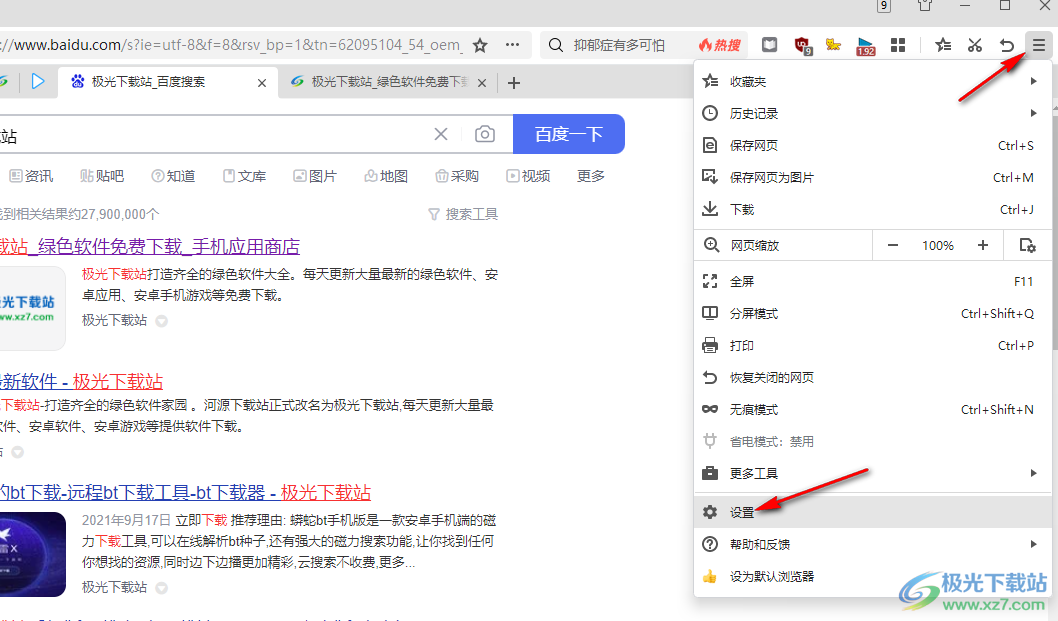Expand the 历史记录 submenu arrow
1058x621 pixels.
(1034, 113)
